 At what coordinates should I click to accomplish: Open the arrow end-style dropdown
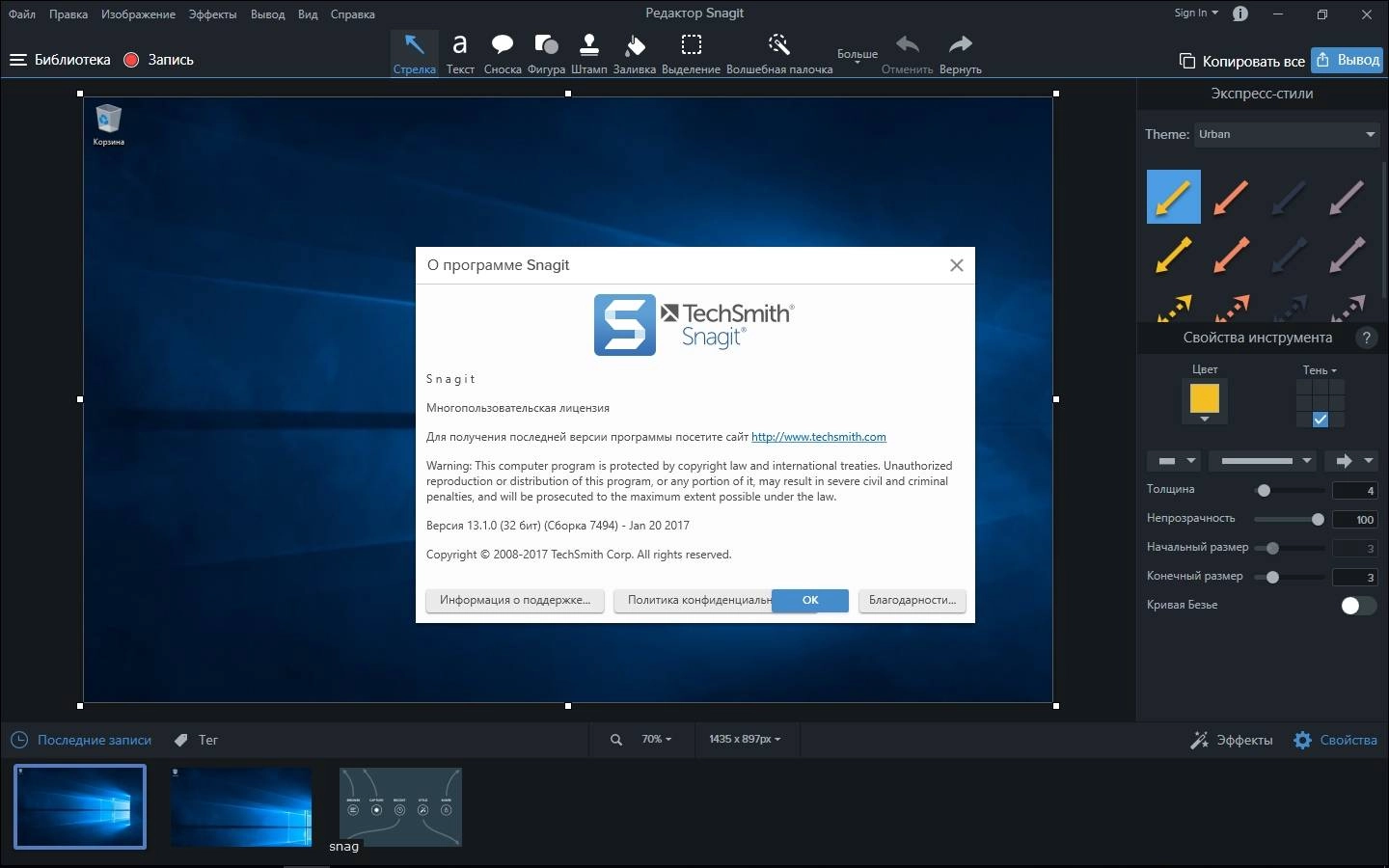coord(1352,461)
